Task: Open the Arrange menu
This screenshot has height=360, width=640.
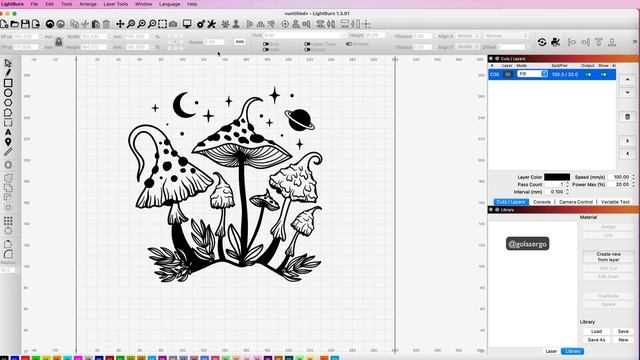Action: click(x=88, y=4)
